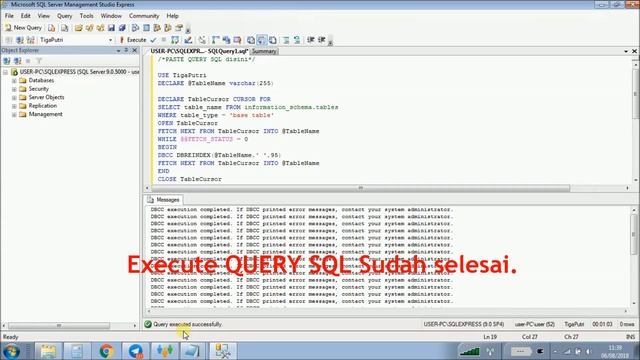Click the Open File folder icon
This screenshot has width=640, height=360.
[78, 28]
